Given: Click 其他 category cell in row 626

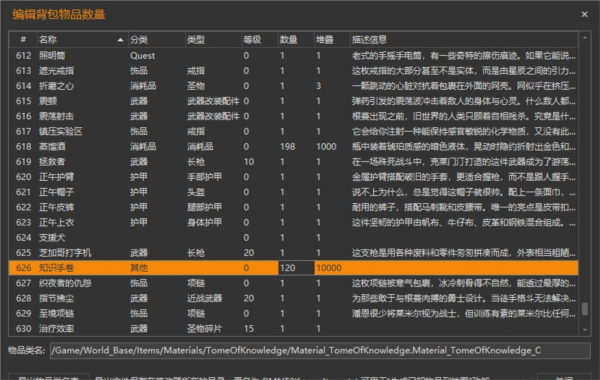Looking at the screenshot, I should (x=139, y=268).
